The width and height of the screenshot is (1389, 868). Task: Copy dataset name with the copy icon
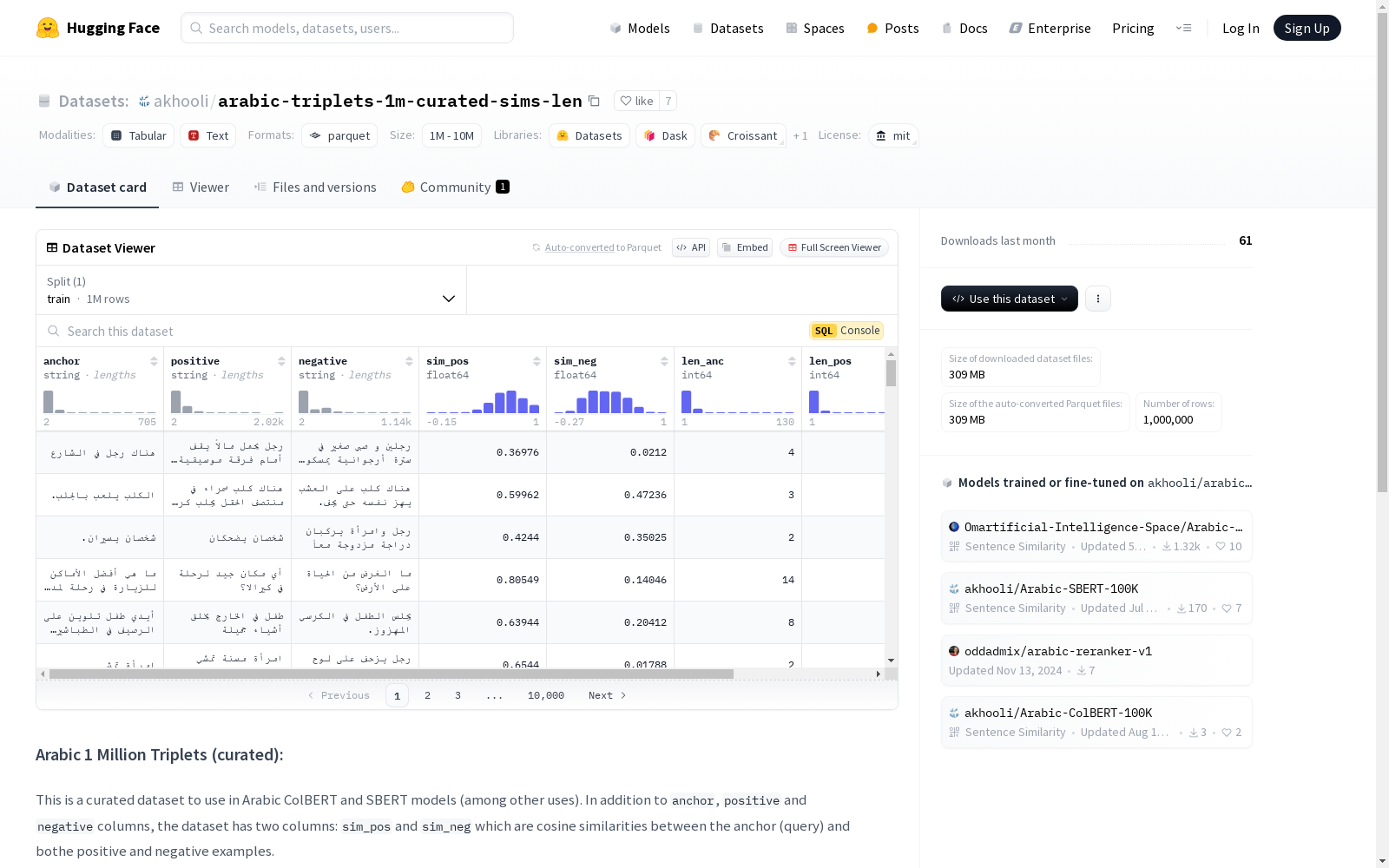[594, 101]
